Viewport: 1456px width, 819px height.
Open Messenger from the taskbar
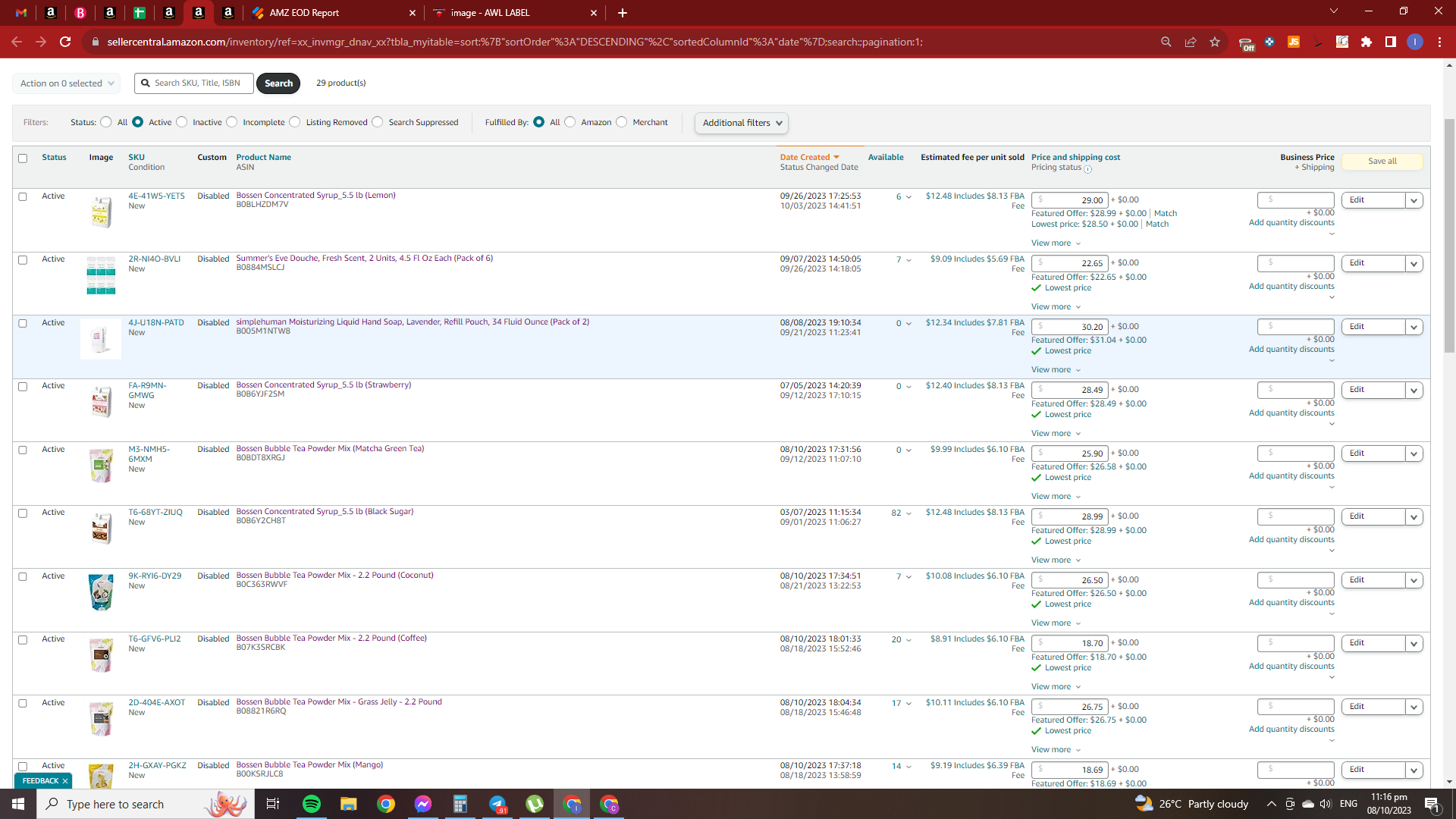[x=423, y=804]
